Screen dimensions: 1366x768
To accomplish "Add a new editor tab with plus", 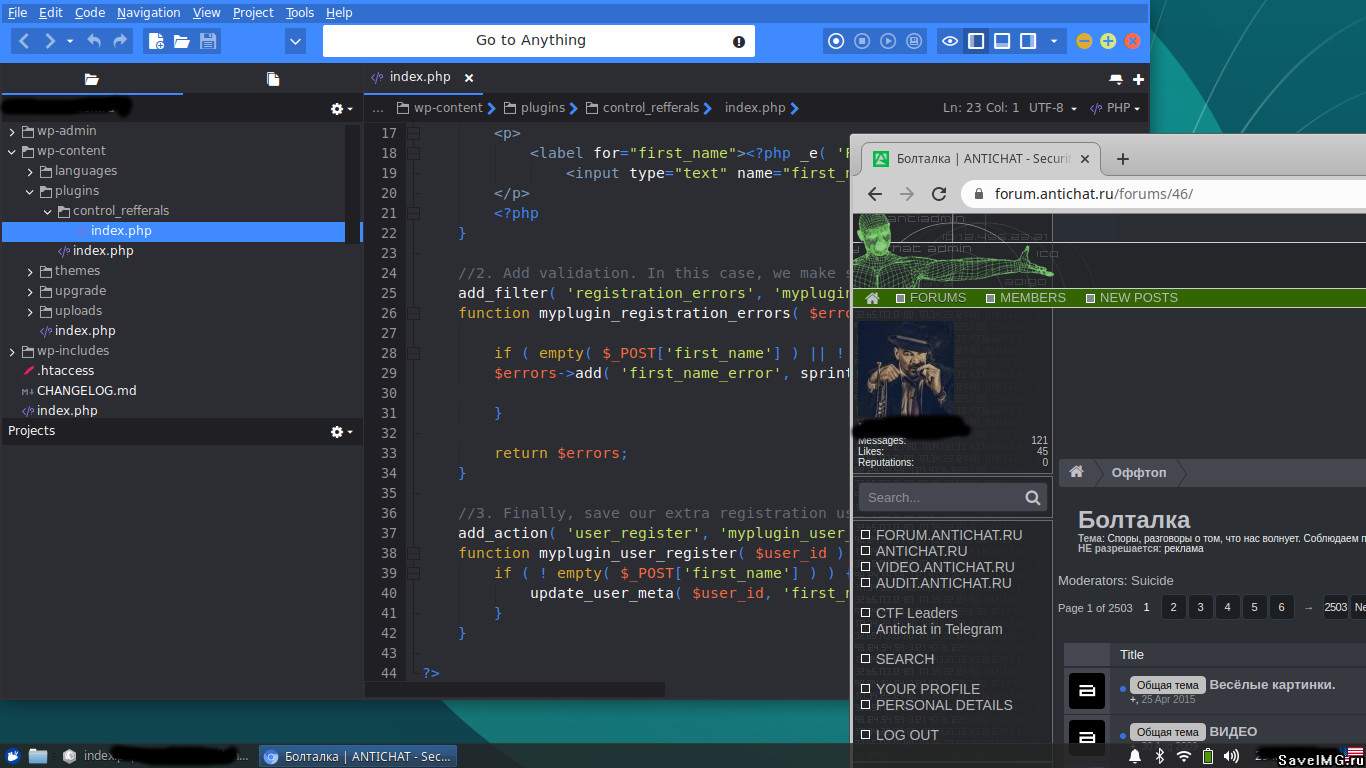I will click(1138, 79).
